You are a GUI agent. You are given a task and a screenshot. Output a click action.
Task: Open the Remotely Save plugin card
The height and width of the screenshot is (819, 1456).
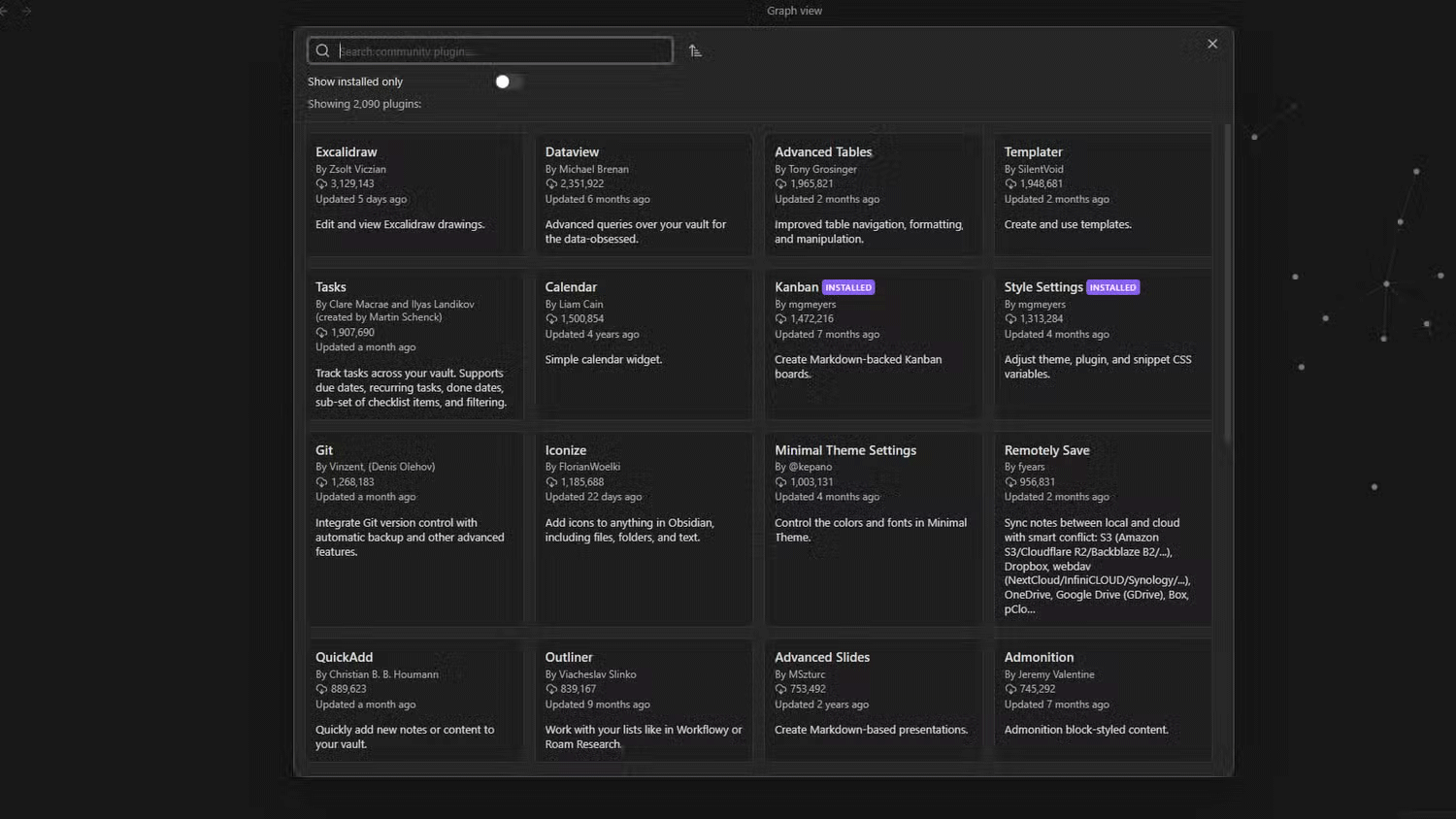tap(1102, 529)
